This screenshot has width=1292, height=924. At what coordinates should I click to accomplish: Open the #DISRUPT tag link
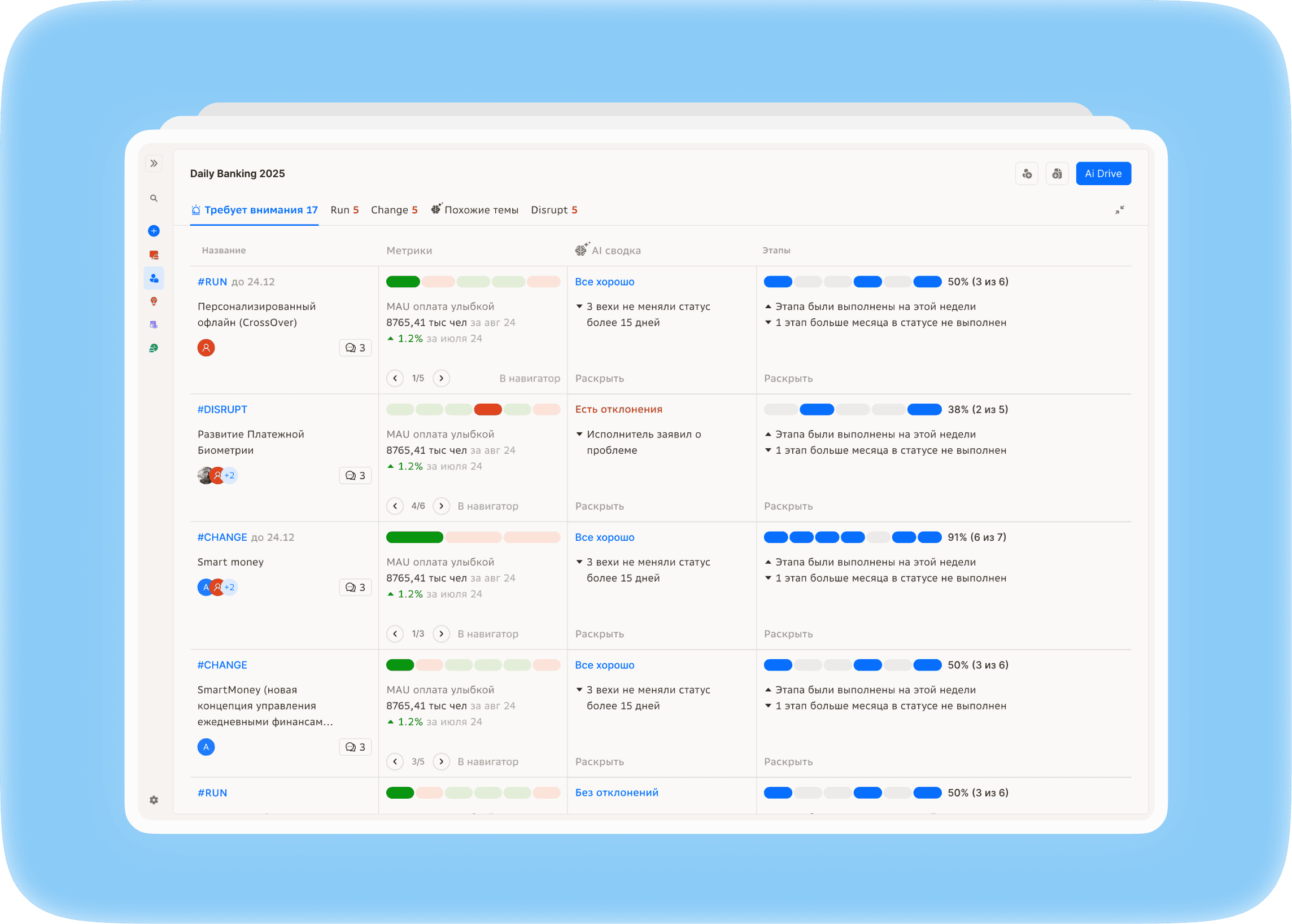point(222,410)
